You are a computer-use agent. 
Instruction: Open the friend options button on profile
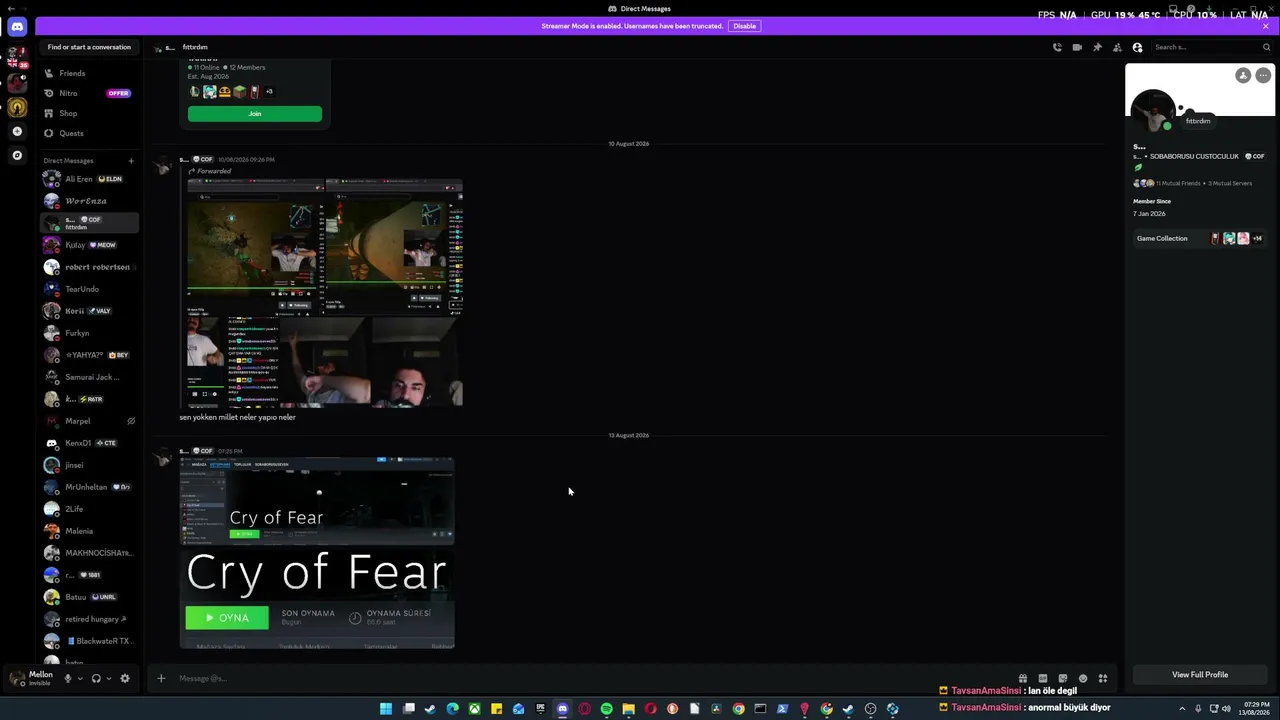(1243, 75)
